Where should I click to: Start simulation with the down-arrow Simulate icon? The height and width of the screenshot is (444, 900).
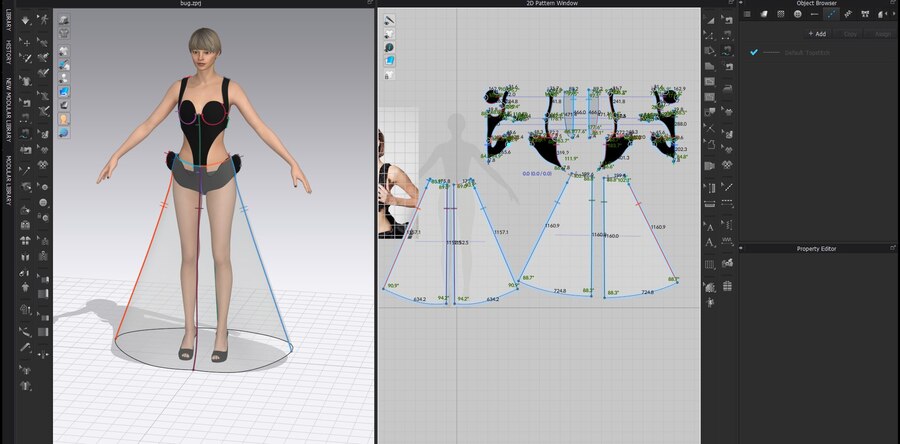tap(26, 20)
